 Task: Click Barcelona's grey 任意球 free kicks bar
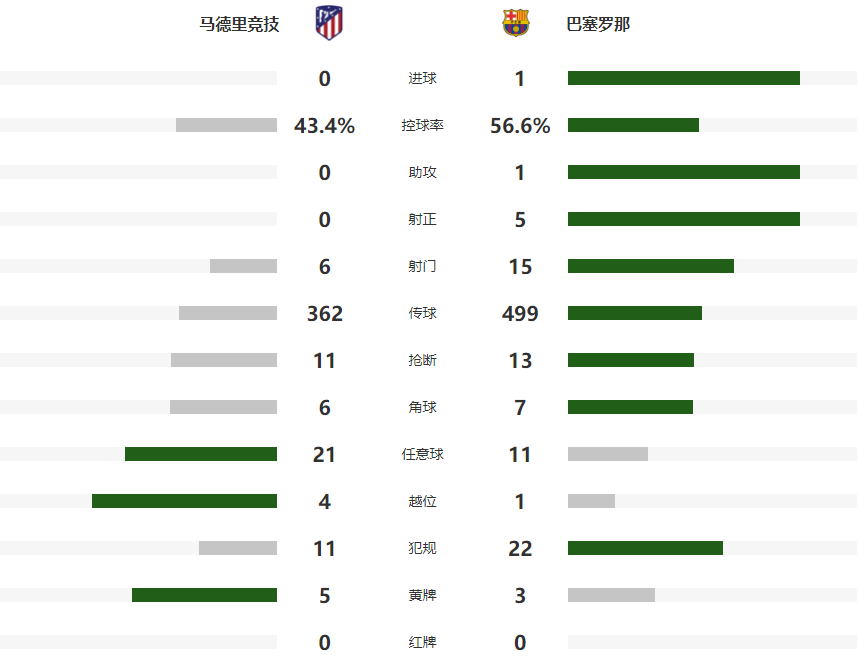(x=607, y=454)
